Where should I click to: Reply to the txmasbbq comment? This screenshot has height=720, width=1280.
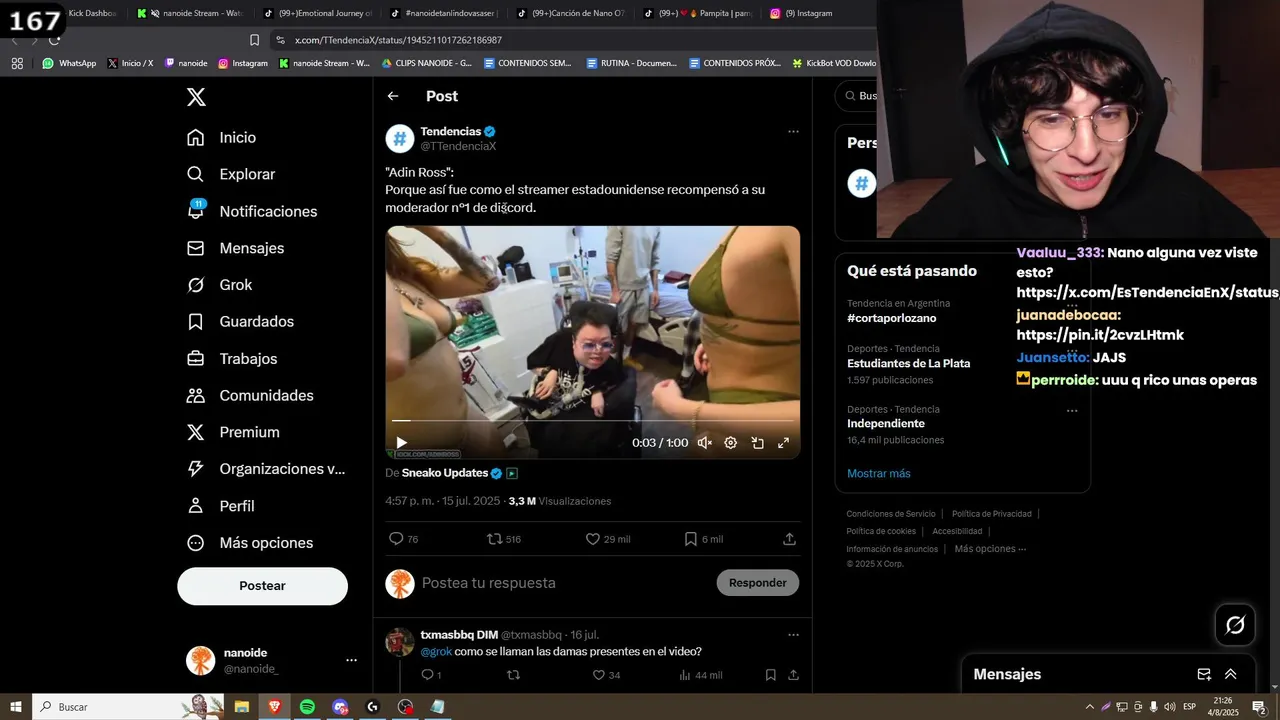click(x=430, y=675)
